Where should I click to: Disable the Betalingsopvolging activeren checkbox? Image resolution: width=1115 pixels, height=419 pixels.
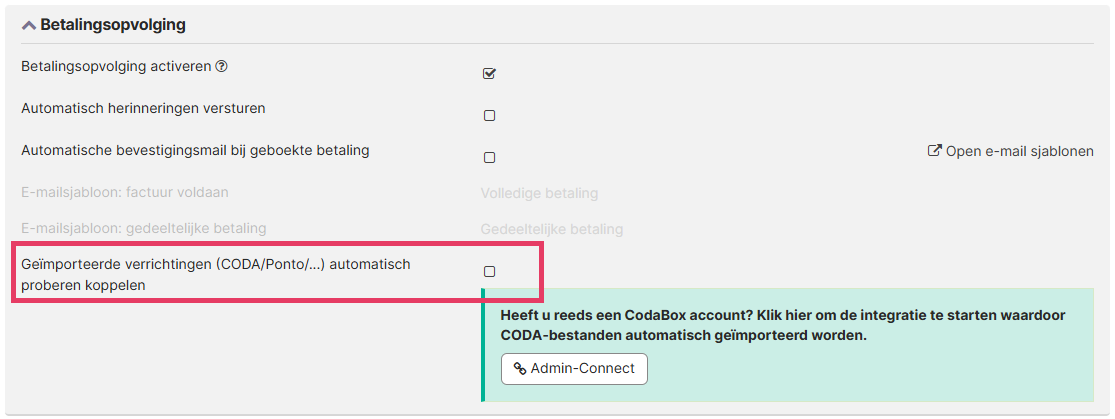489,73
